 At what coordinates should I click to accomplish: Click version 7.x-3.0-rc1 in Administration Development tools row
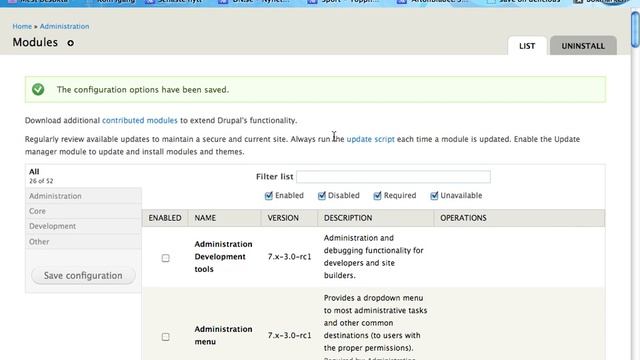tap(289, 257)
